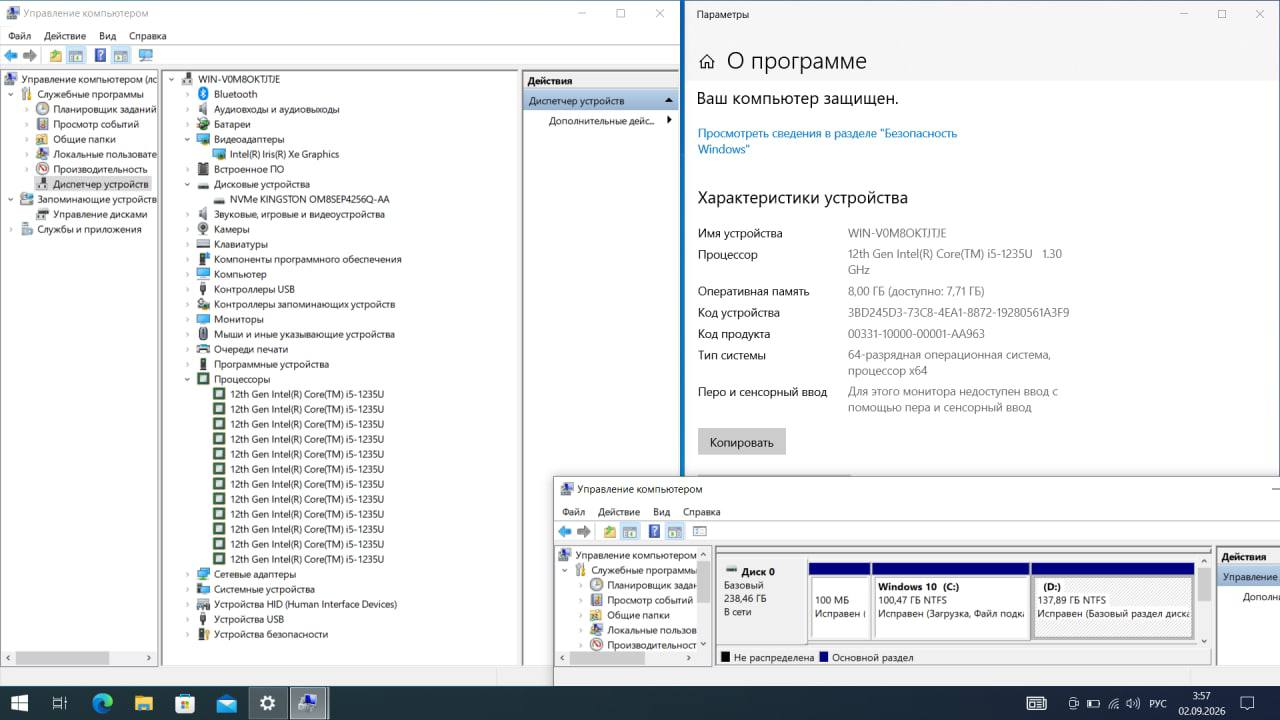Open Действие menu in Disk Management window
Viewport: 1280px width, 720px height.
(619, 512)
